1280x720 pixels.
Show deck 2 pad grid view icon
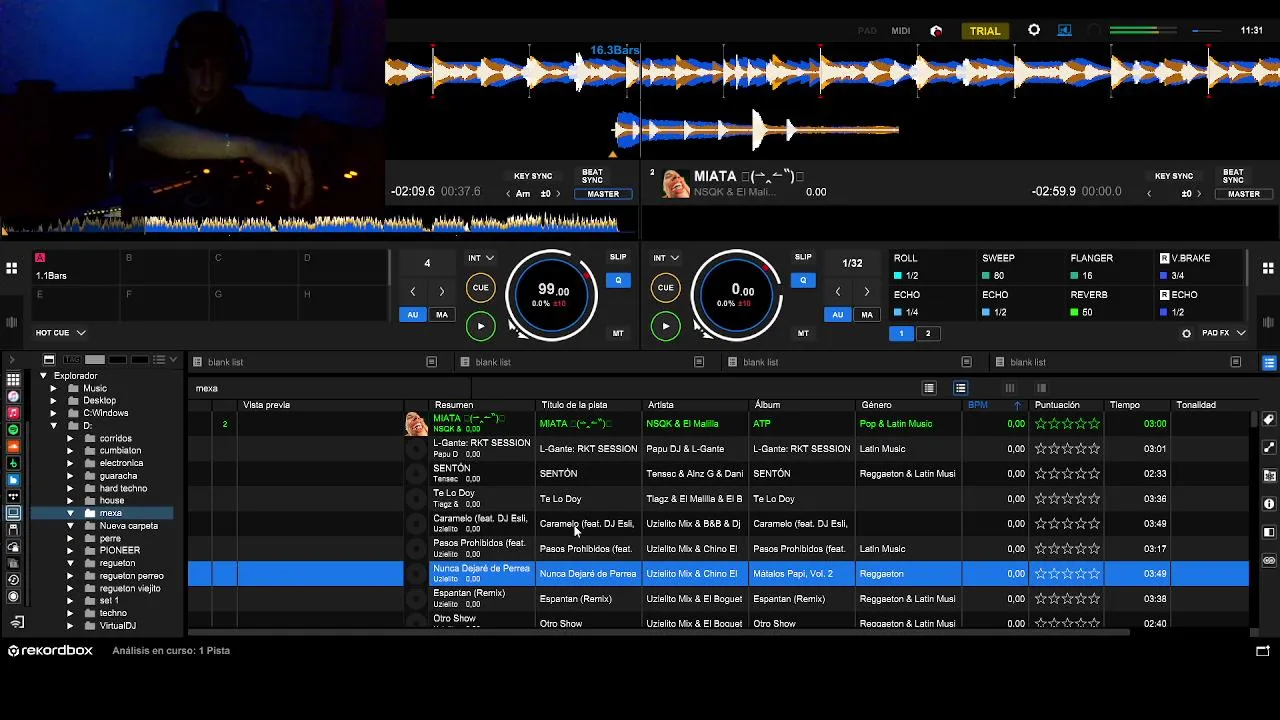1268,268
